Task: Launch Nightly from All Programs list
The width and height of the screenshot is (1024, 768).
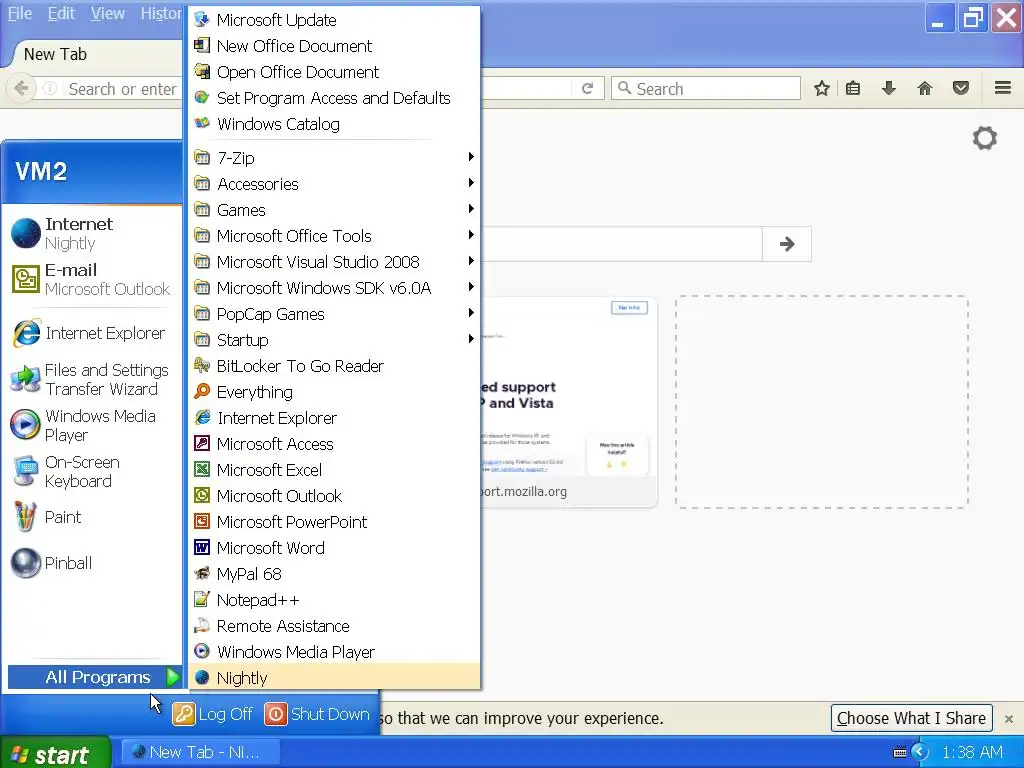Action: 334,678
